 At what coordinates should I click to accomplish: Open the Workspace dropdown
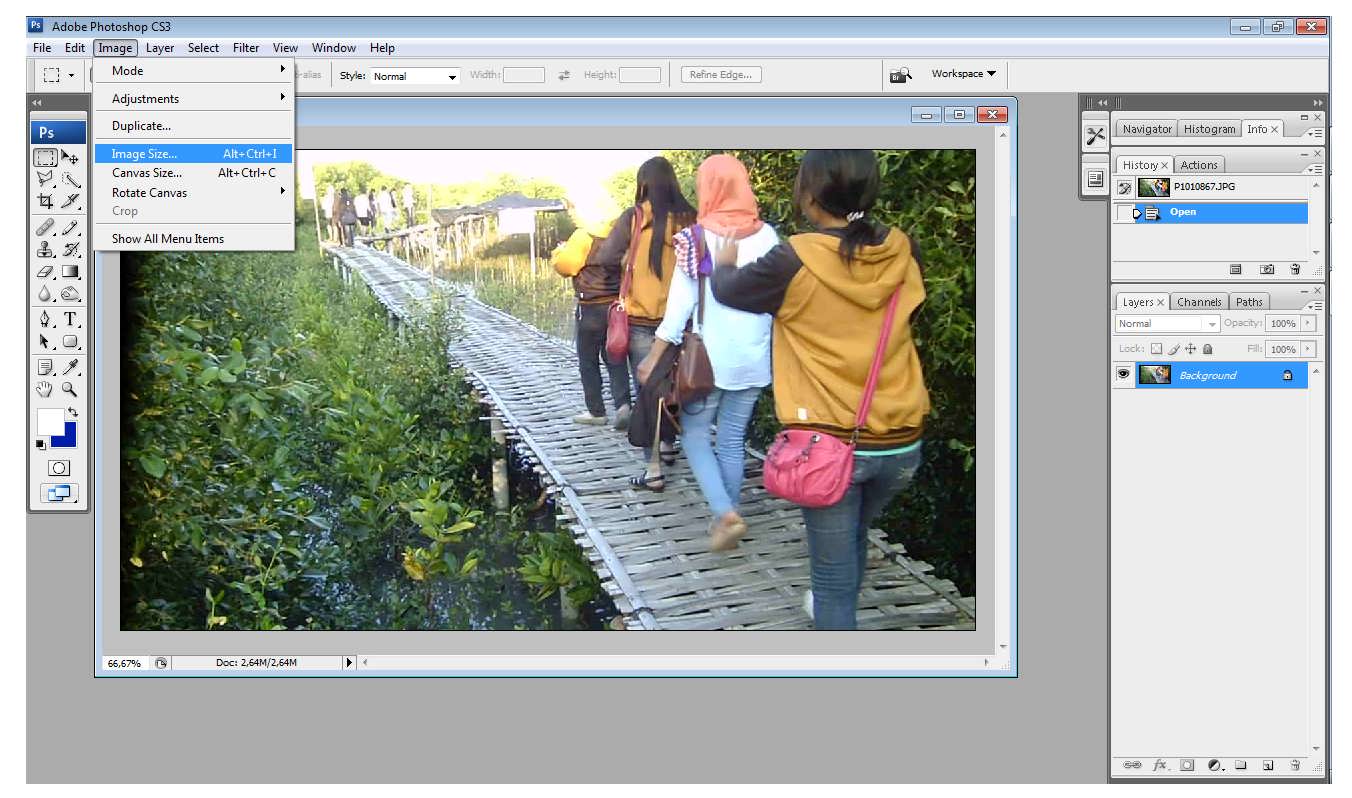point(963,73)
